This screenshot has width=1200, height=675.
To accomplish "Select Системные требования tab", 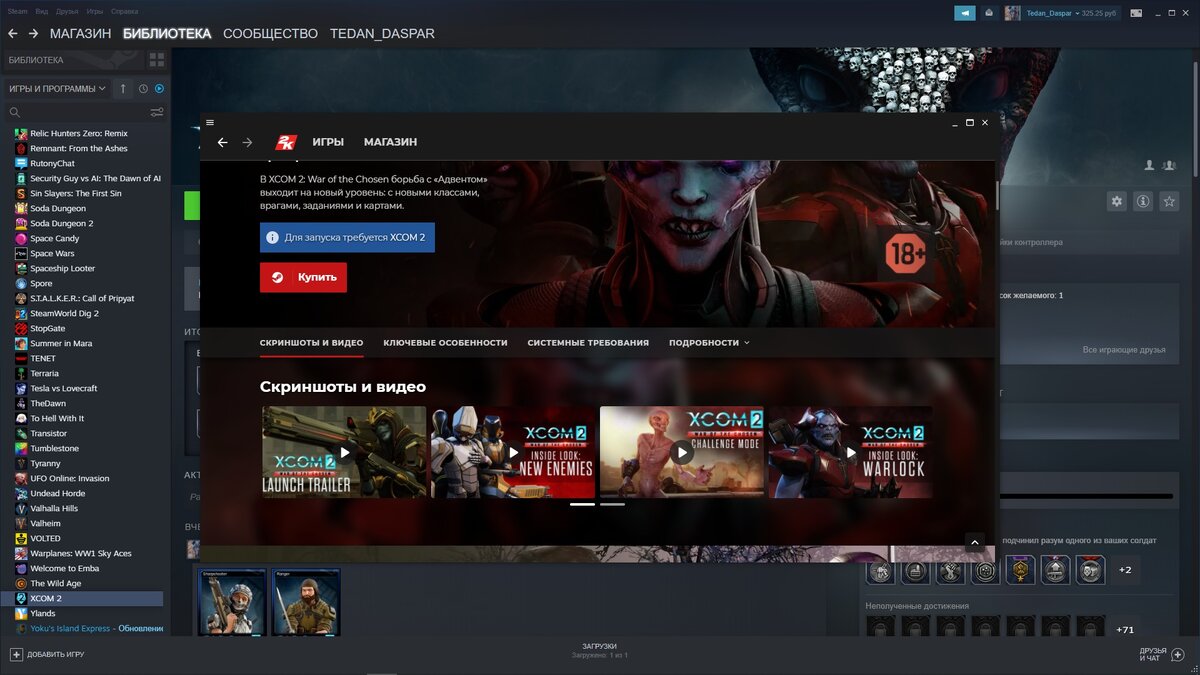I will tap(588, 342).
